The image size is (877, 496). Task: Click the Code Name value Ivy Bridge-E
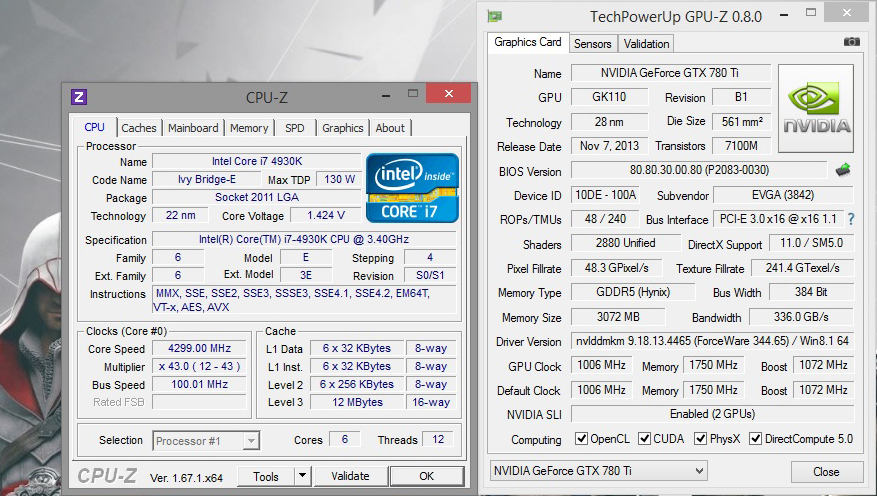206,179
